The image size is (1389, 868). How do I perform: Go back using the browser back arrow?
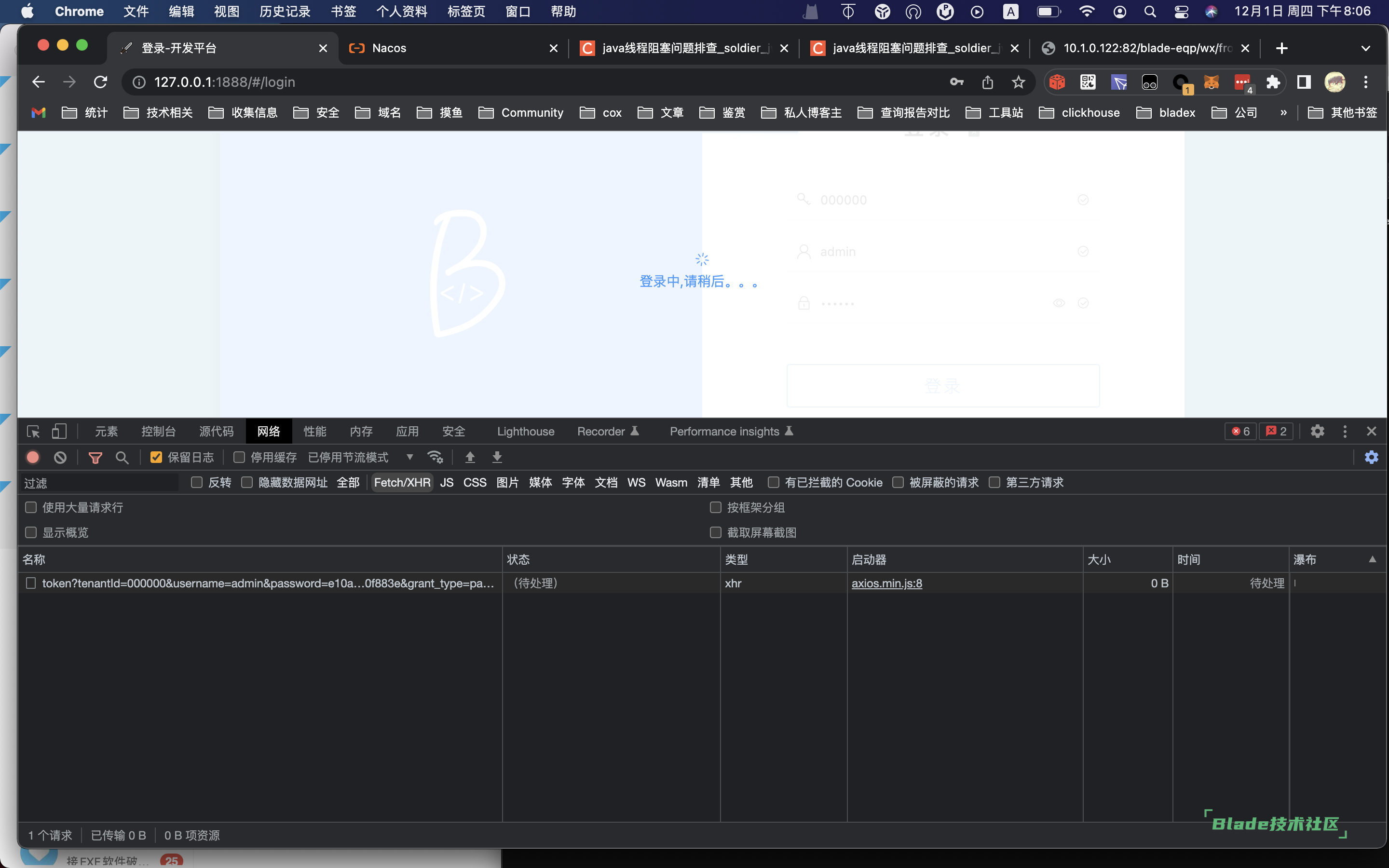(39, 82)
